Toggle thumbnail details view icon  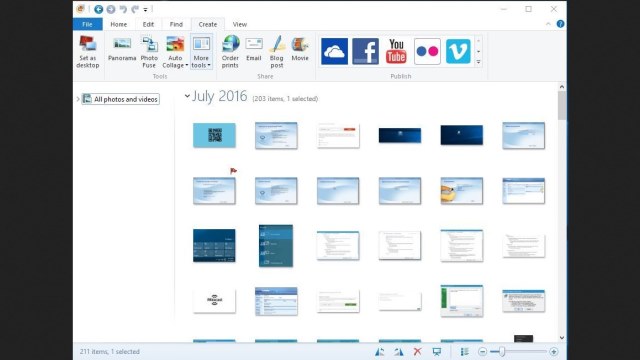point(464,351)
